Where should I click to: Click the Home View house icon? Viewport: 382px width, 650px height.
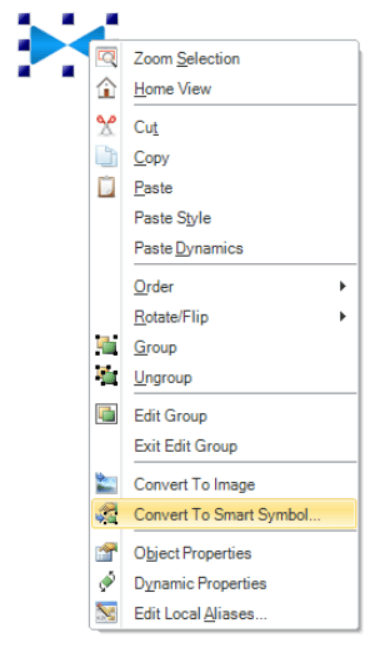(x=106, y=88)
